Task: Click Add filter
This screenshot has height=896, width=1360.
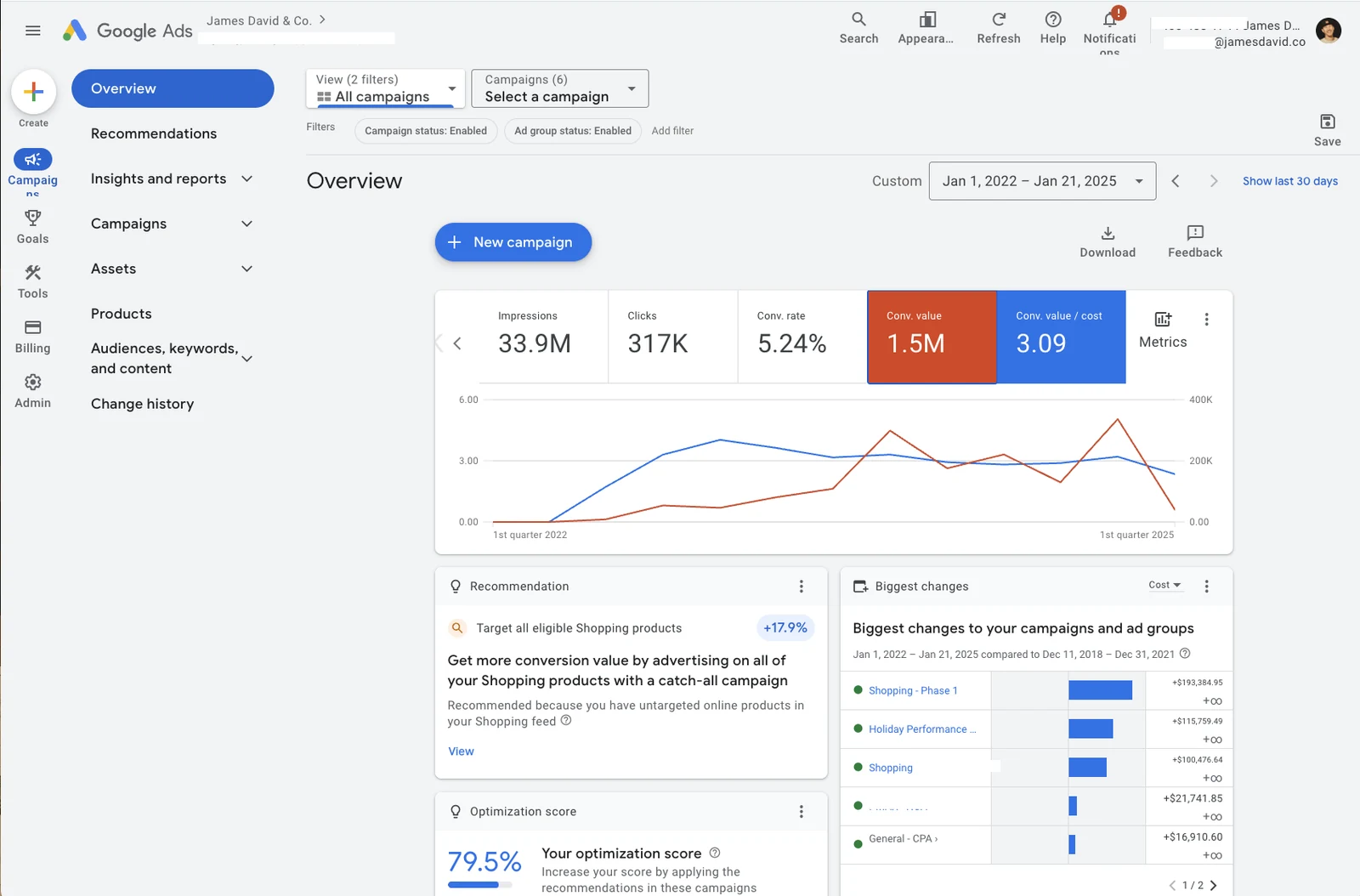Action: tap(672, 131)
